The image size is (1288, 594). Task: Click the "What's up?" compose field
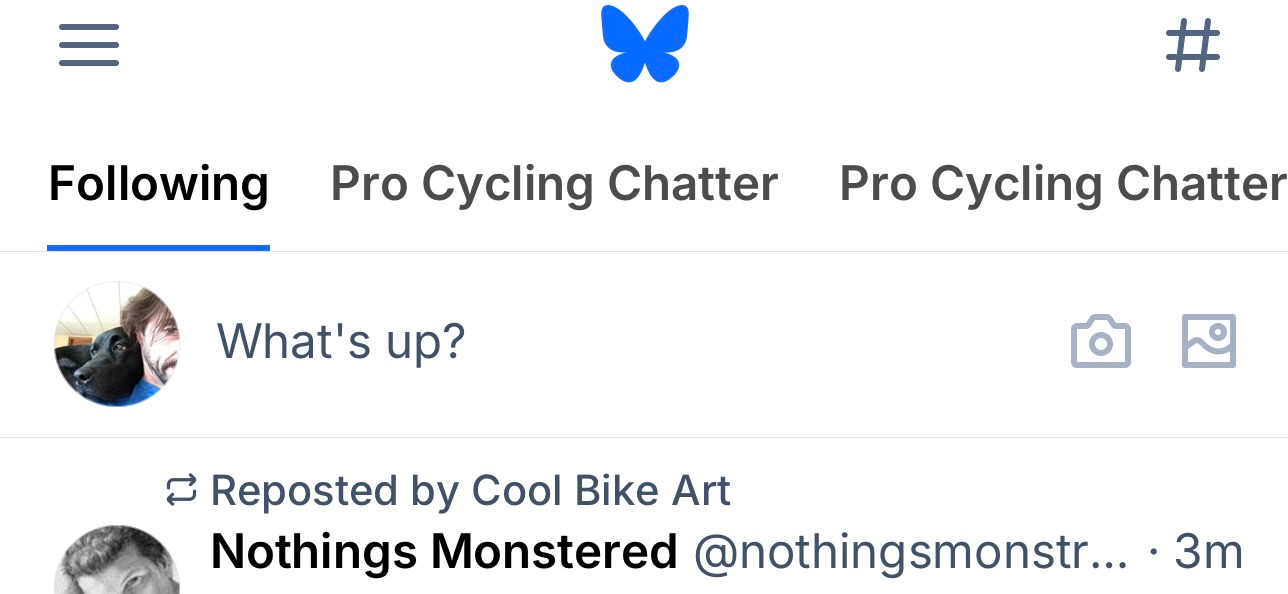341,342
